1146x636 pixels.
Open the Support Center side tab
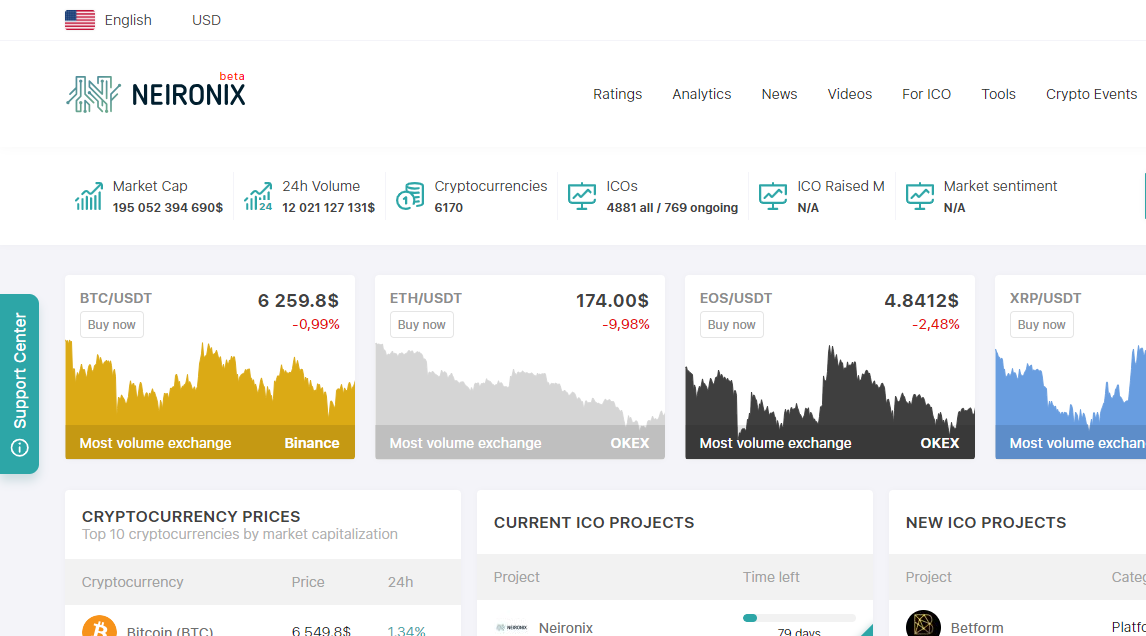tap(20, 384)
